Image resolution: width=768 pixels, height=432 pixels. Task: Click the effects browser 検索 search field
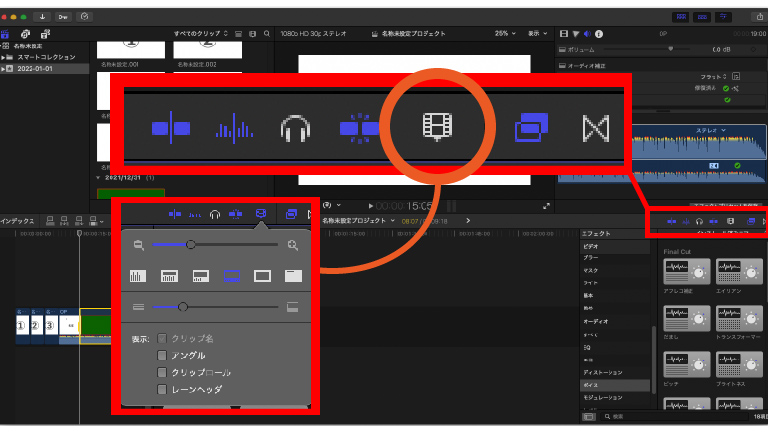[x=676, y=416]
